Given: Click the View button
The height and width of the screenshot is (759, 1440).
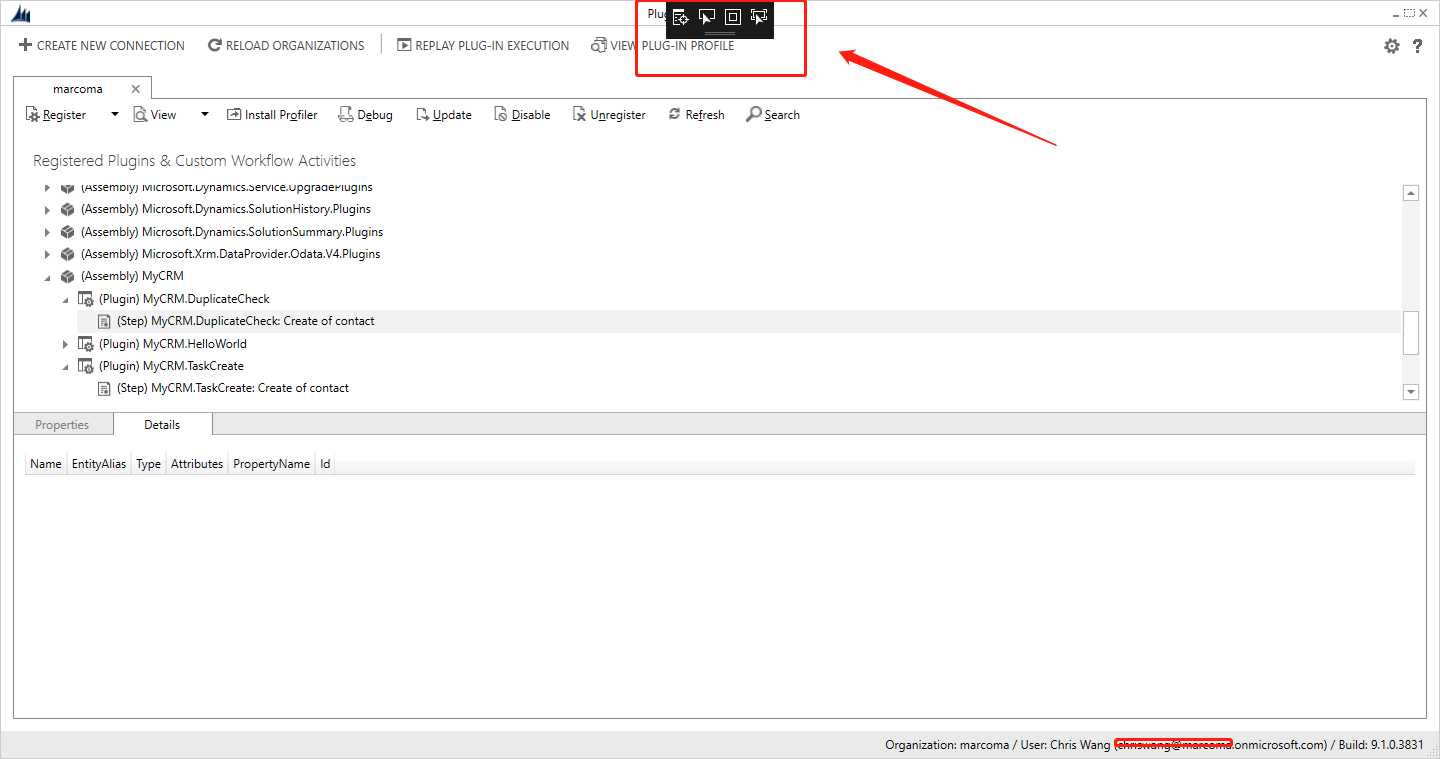Looking at the screenshot, I should (x=155, y=115).
